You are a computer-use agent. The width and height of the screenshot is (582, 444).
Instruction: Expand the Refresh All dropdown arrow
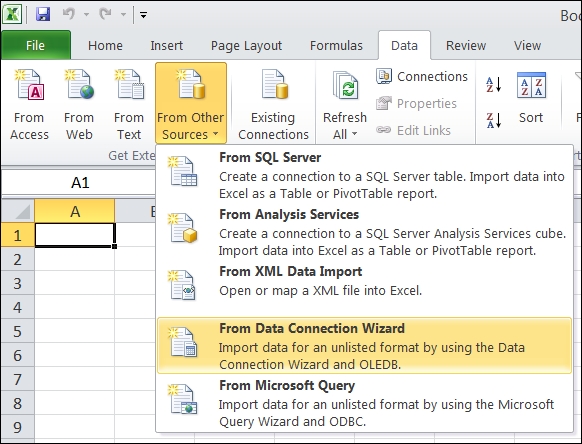tap(354, 134)
